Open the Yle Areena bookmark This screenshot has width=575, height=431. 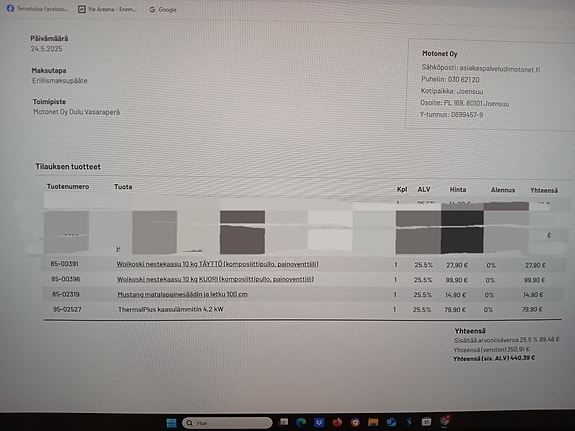tap(107, 9)
